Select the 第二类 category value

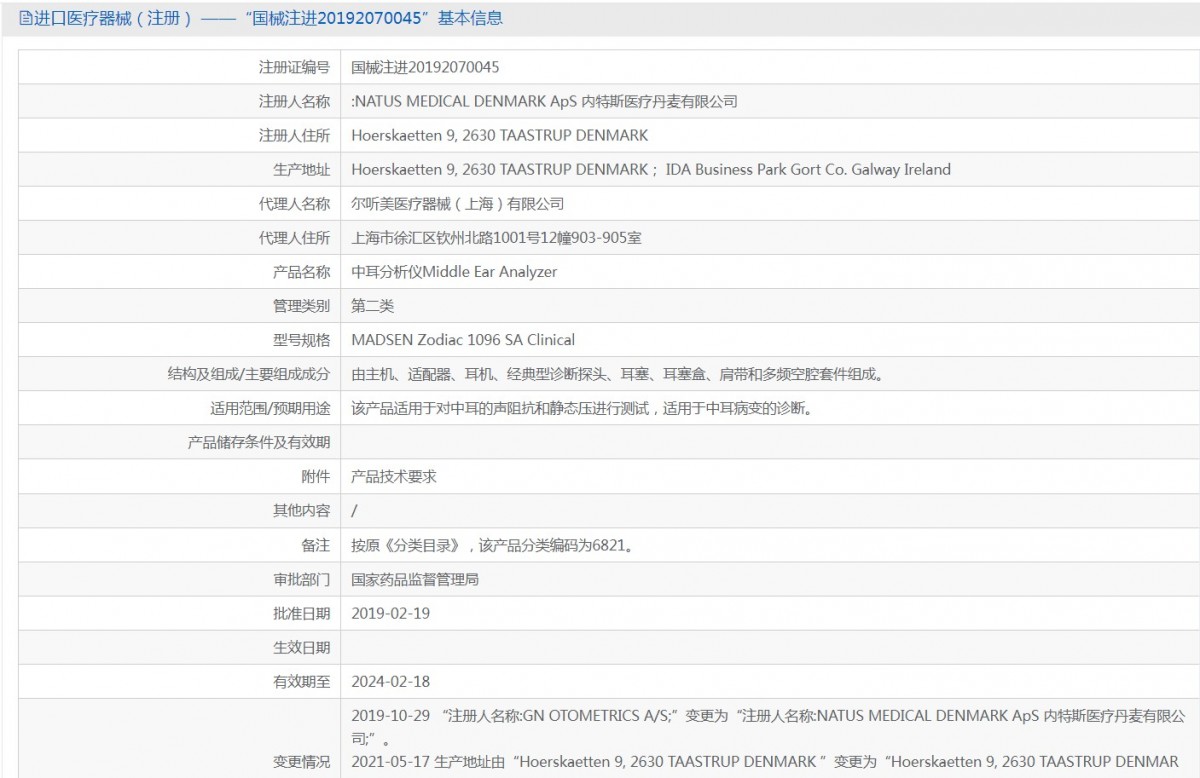click(x=373, y=306)
